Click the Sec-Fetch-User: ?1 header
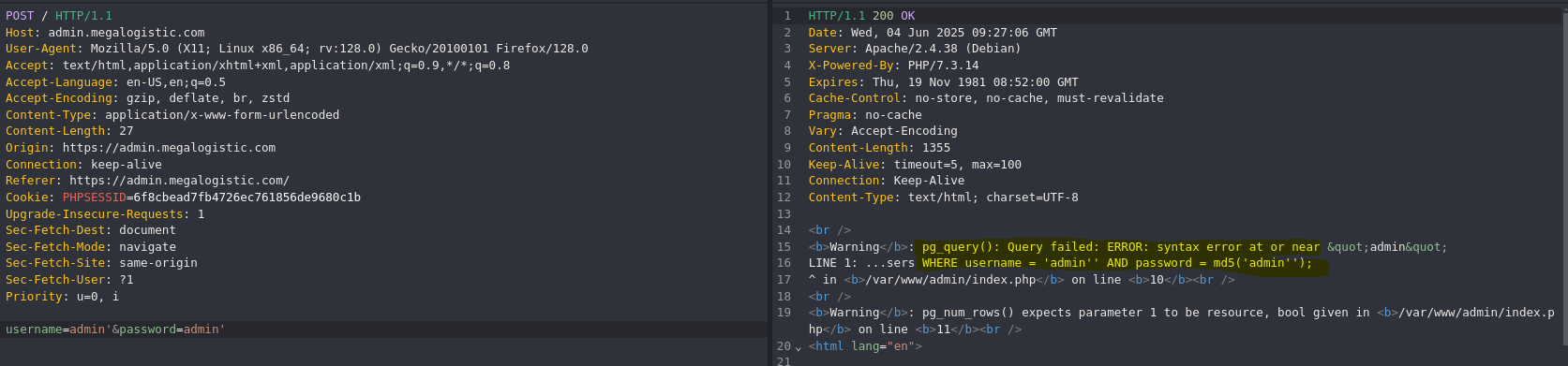Viewport: 1568px width, 366px height. pyautogui.click(x=69, y=280)
